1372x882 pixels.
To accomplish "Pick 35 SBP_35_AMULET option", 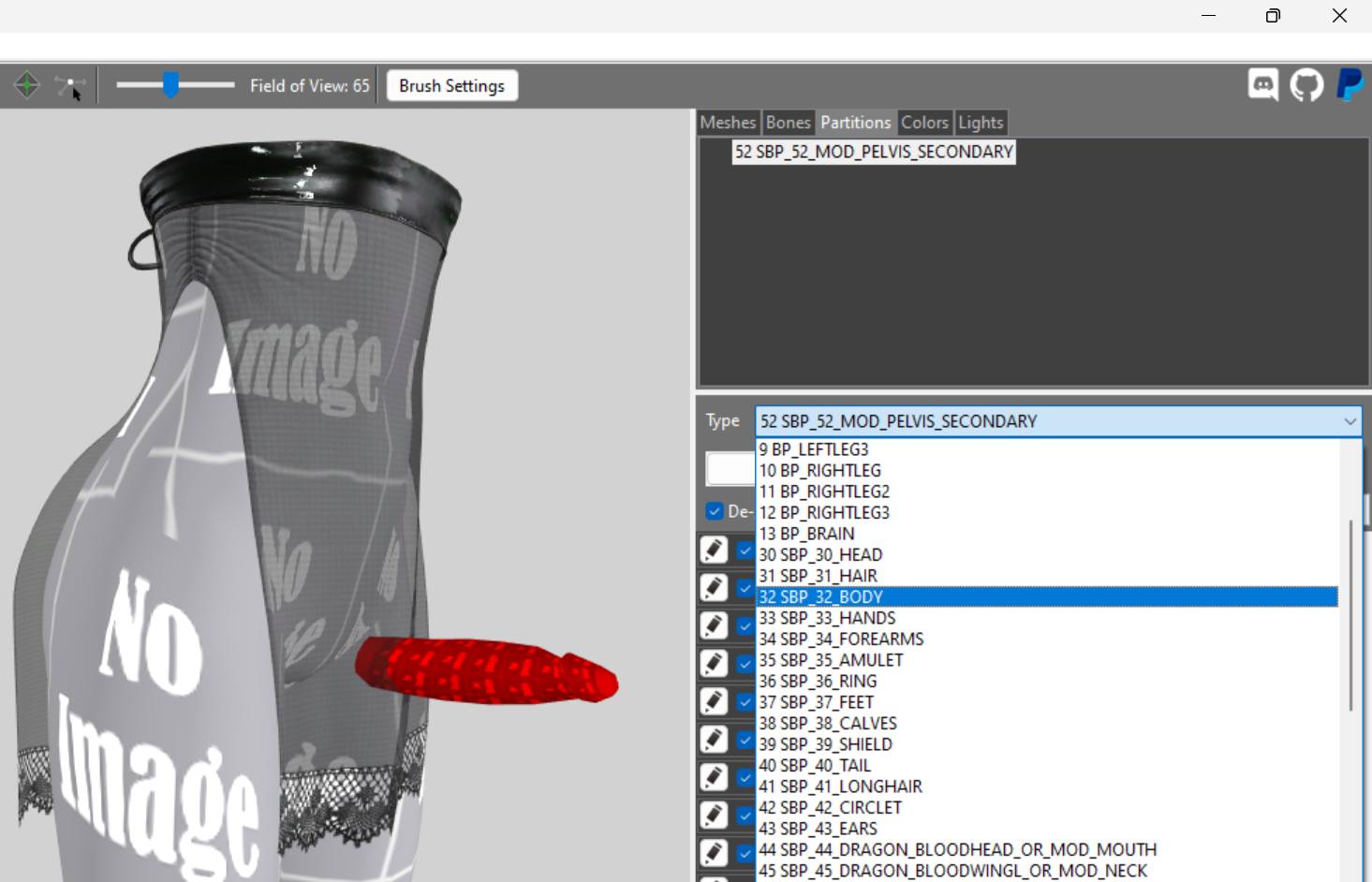I will pos(1048,660).
